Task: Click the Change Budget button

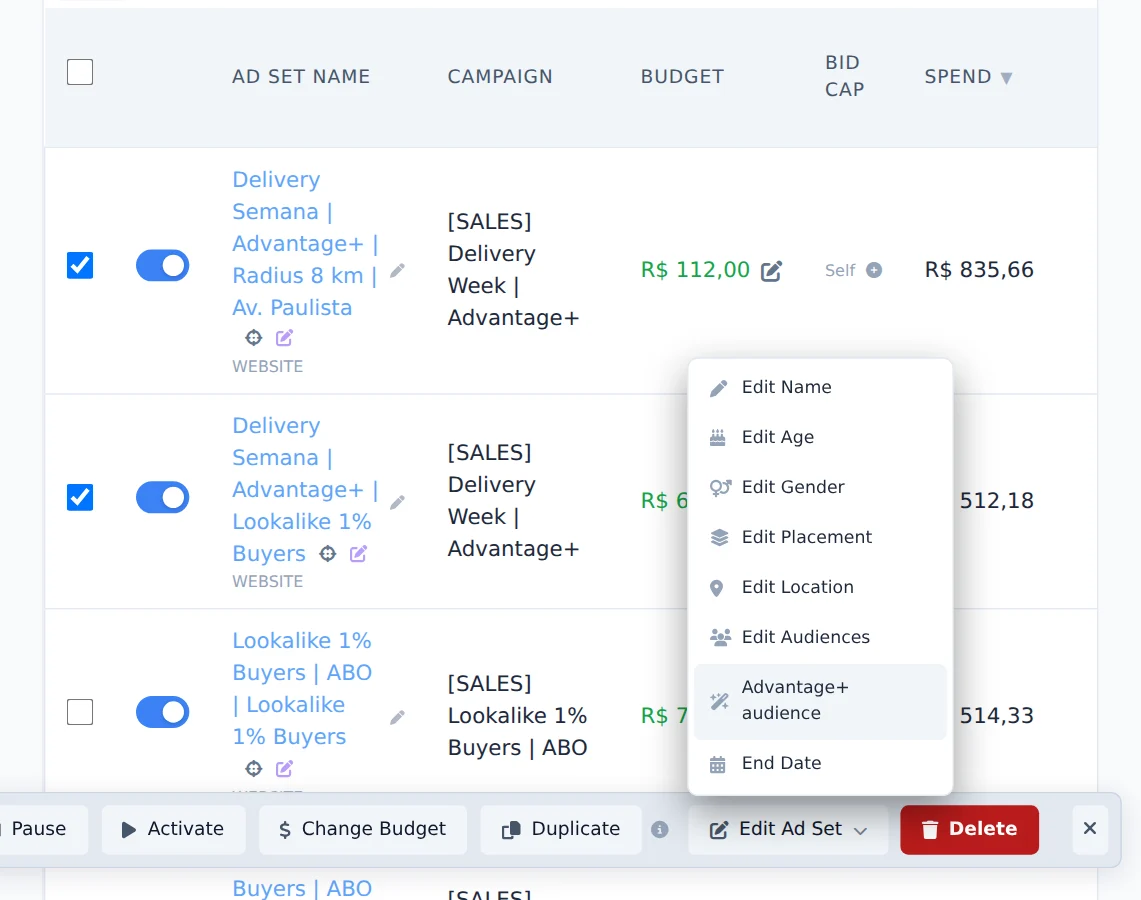Action: point(362,829)
